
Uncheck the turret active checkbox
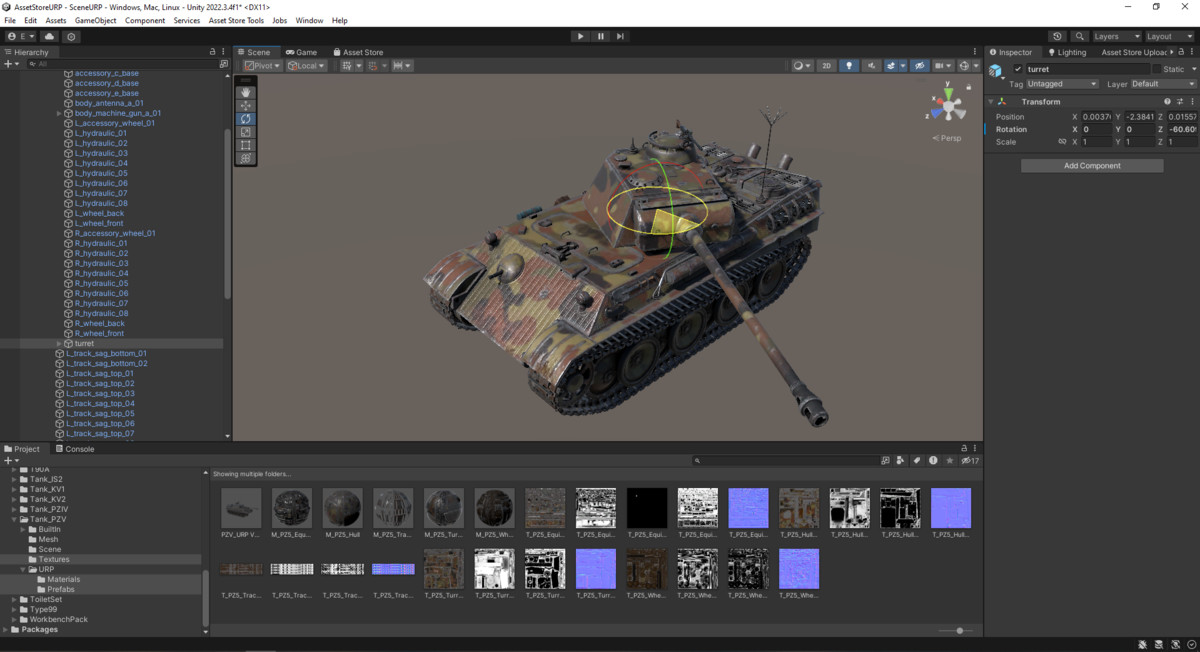coord(1018,69)
